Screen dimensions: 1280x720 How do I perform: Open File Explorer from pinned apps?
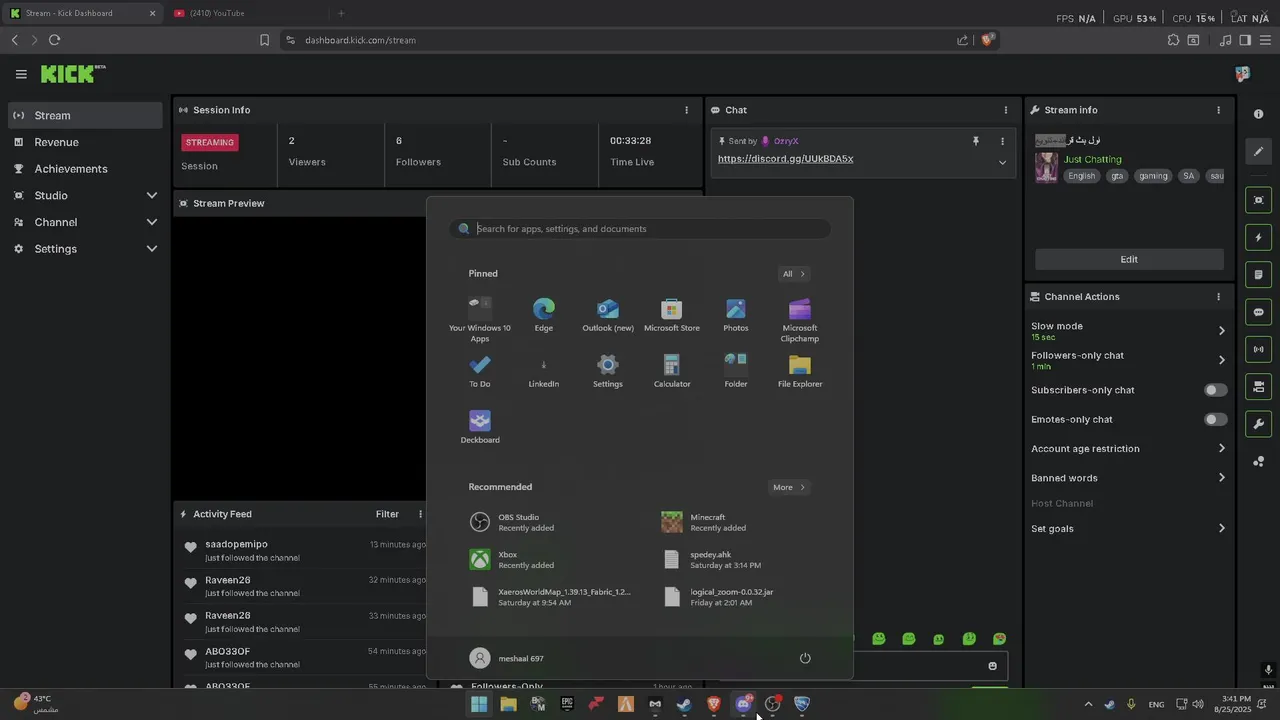click(x=800, y=371)
